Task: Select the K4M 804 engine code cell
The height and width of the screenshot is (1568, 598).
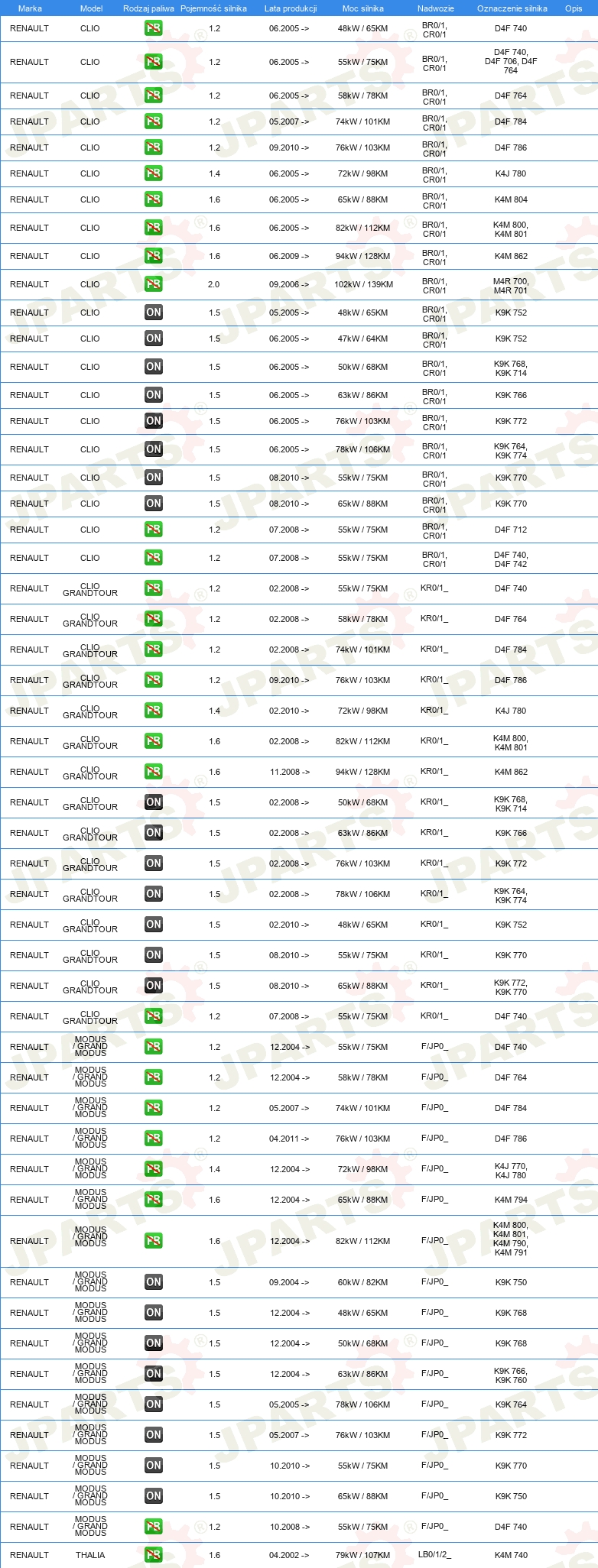Action: click(511, 199)
